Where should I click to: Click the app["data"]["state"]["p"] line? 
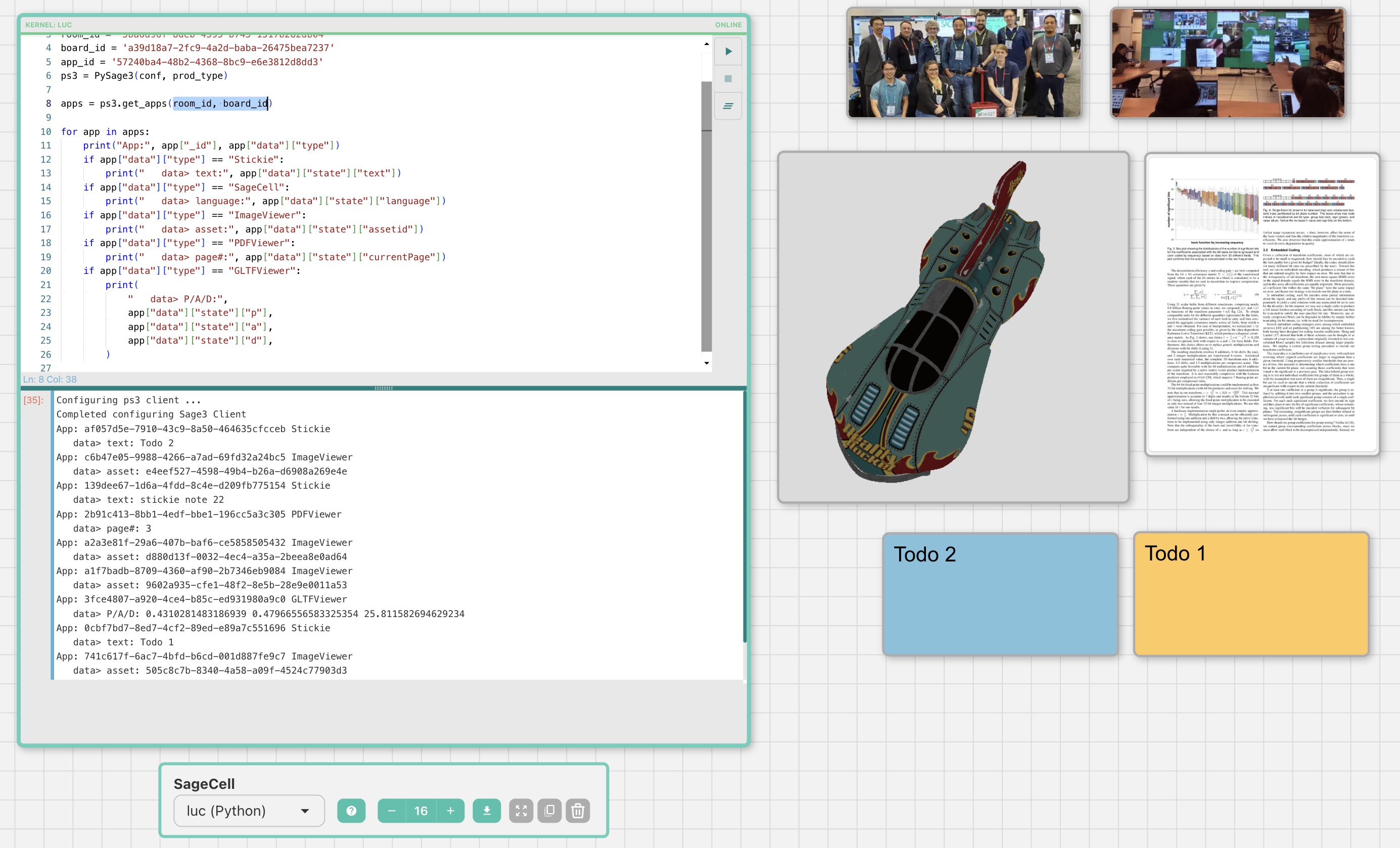[200, 313]
